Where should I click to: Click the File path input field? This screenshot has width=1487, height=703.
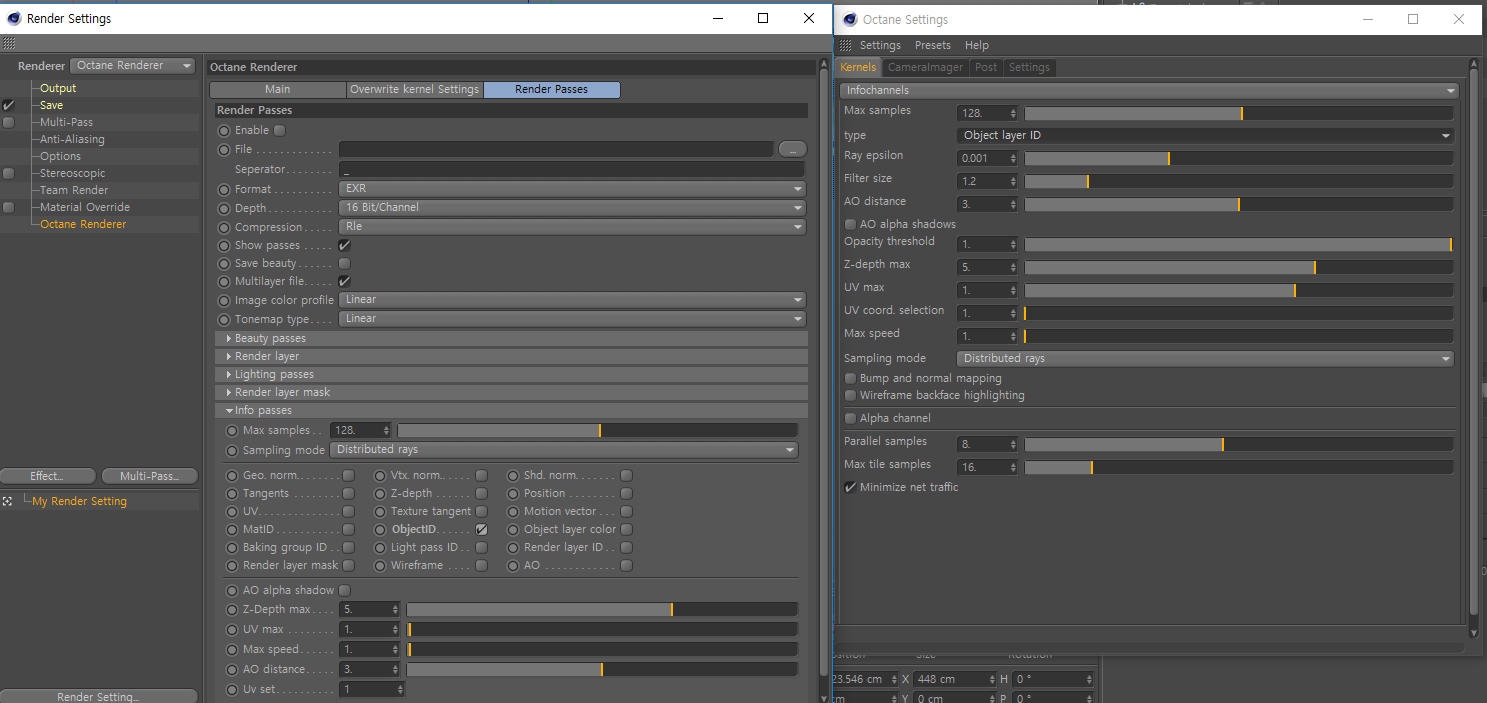pos(557,149)
